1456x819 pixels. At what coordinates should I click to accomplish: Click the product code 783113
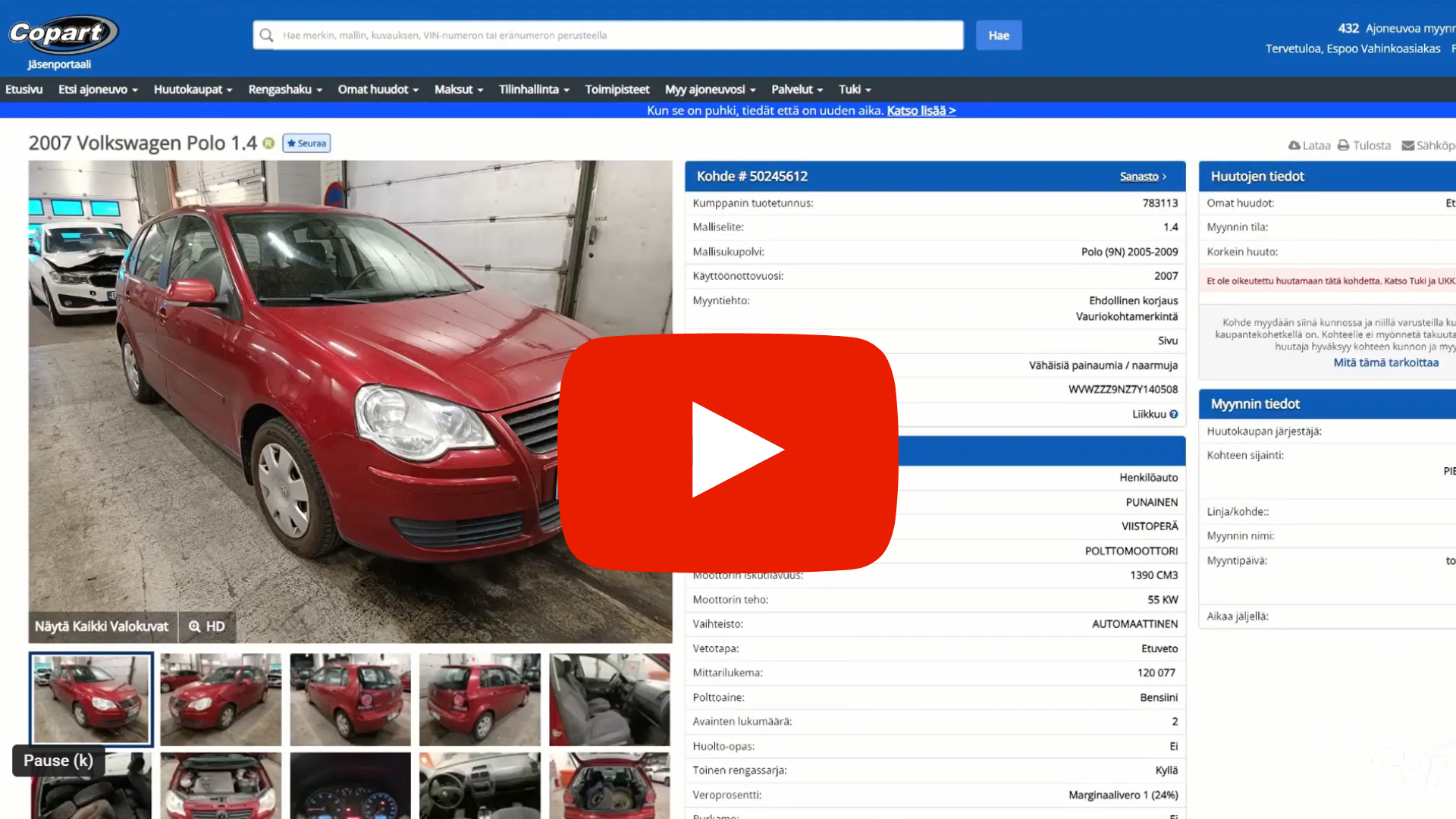pyautogui.click(x=1160, y=203)
